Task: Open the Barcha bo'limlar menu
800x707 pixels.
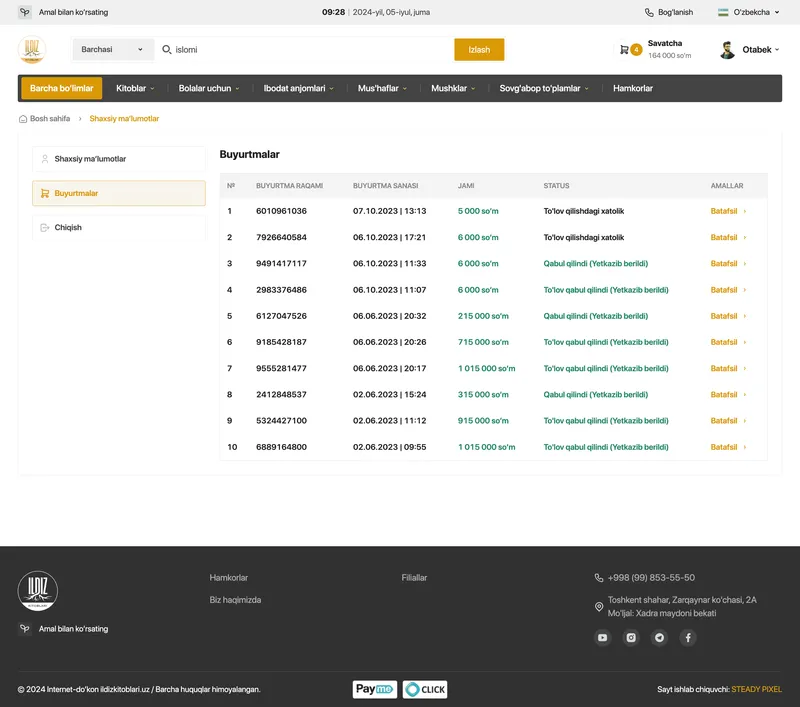Action: point(61,88)
